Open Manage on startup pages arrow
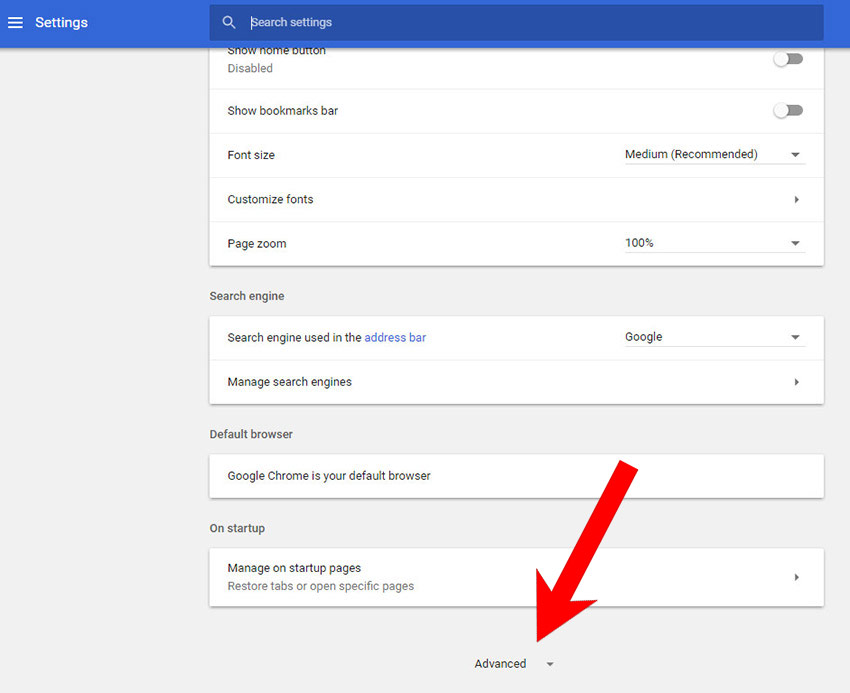Image resolution: width=850 pixels, height=693 pixels. pos(796,578)
